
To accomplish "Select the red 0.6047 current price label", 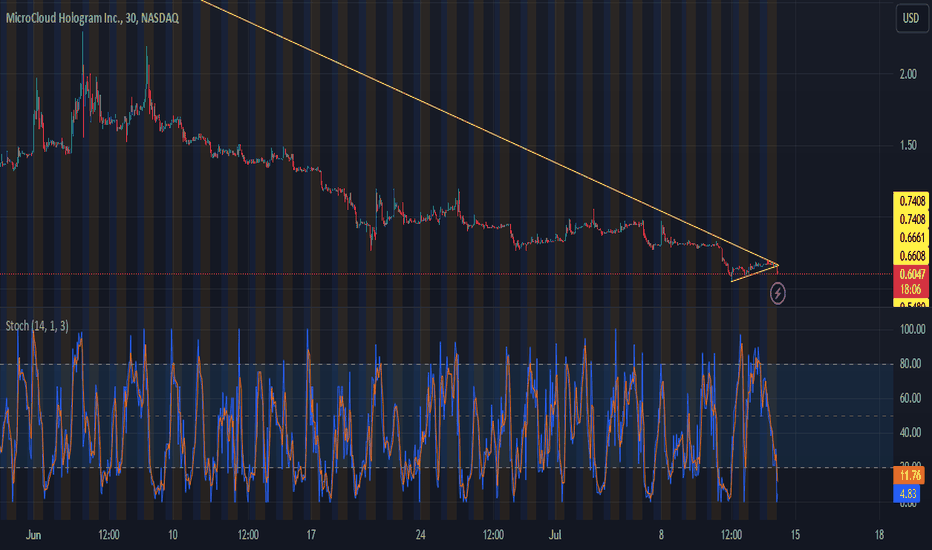I will coord(911,274).
